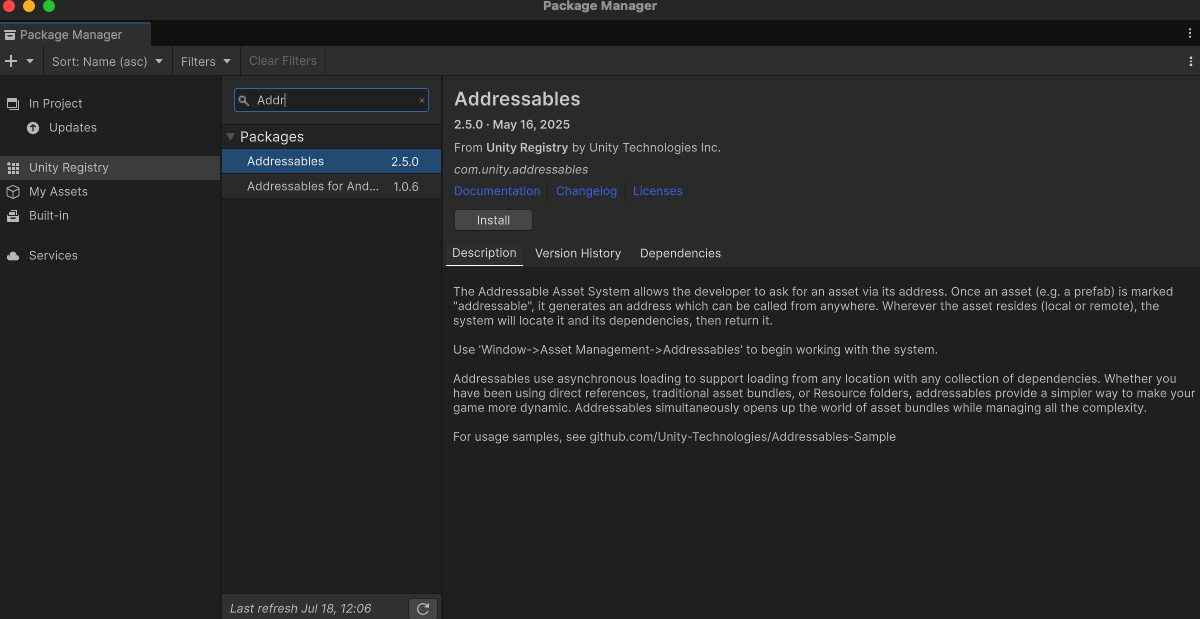Clear the search field with x icon

click(x=421, y=100)
